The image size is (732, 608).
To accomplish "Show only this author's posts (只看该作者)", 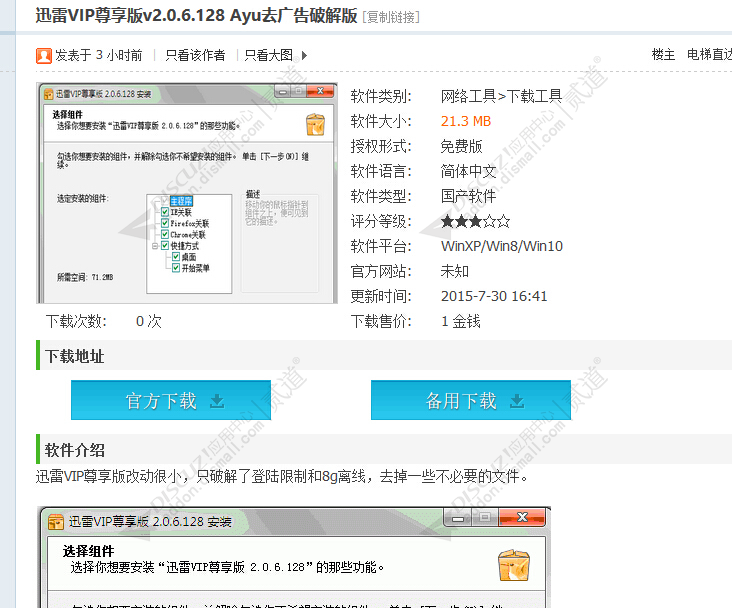I will [195, 55].
